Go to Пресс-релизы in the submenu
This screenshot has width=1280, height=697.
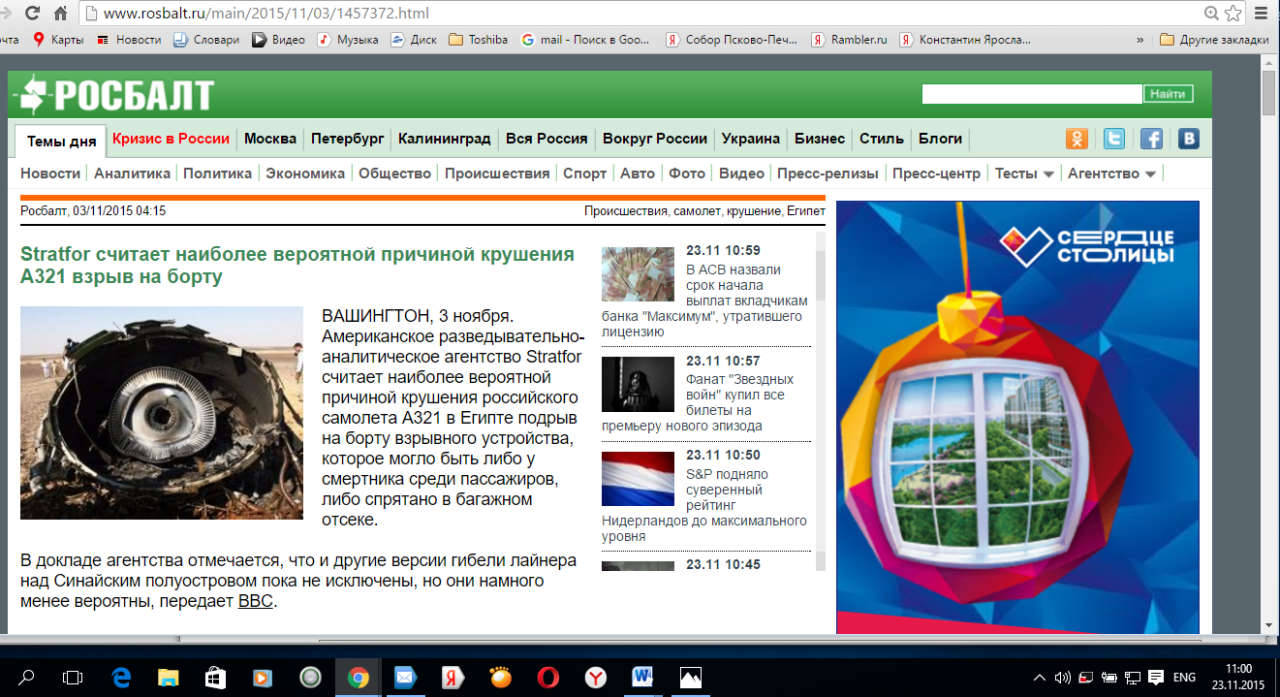(827, 173)
